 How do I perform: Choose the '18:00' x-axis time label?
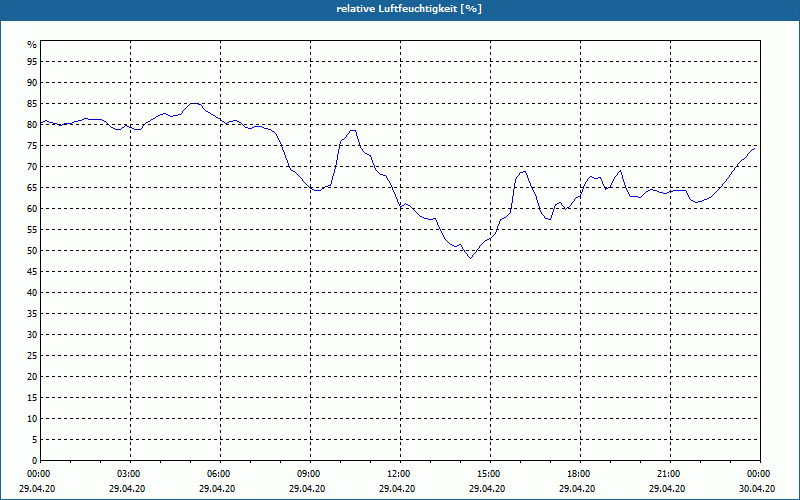[x=581, y=474]
